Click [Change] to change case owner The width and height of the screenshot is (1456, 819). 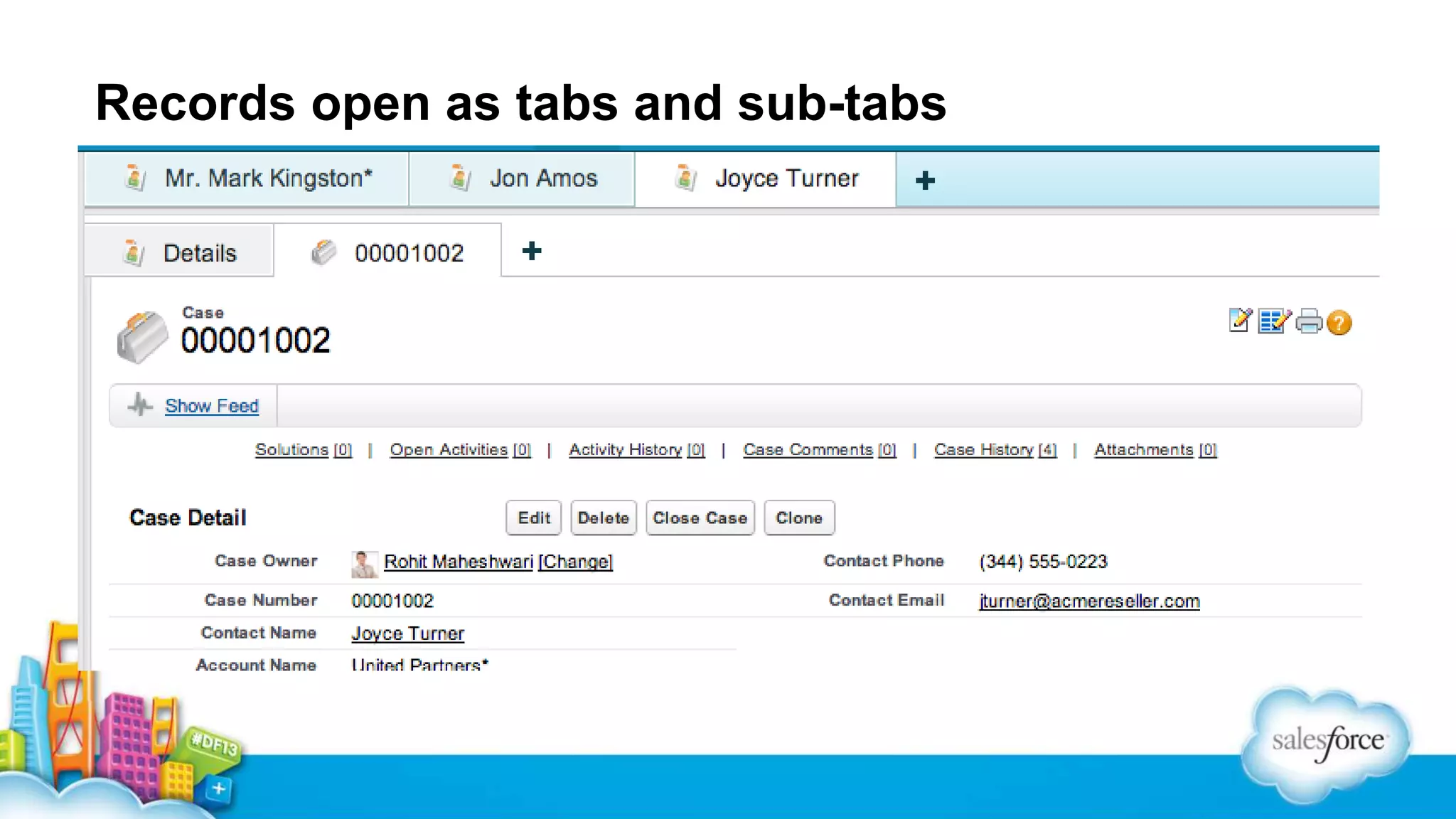pyautogui.click(x=575, y=562)
